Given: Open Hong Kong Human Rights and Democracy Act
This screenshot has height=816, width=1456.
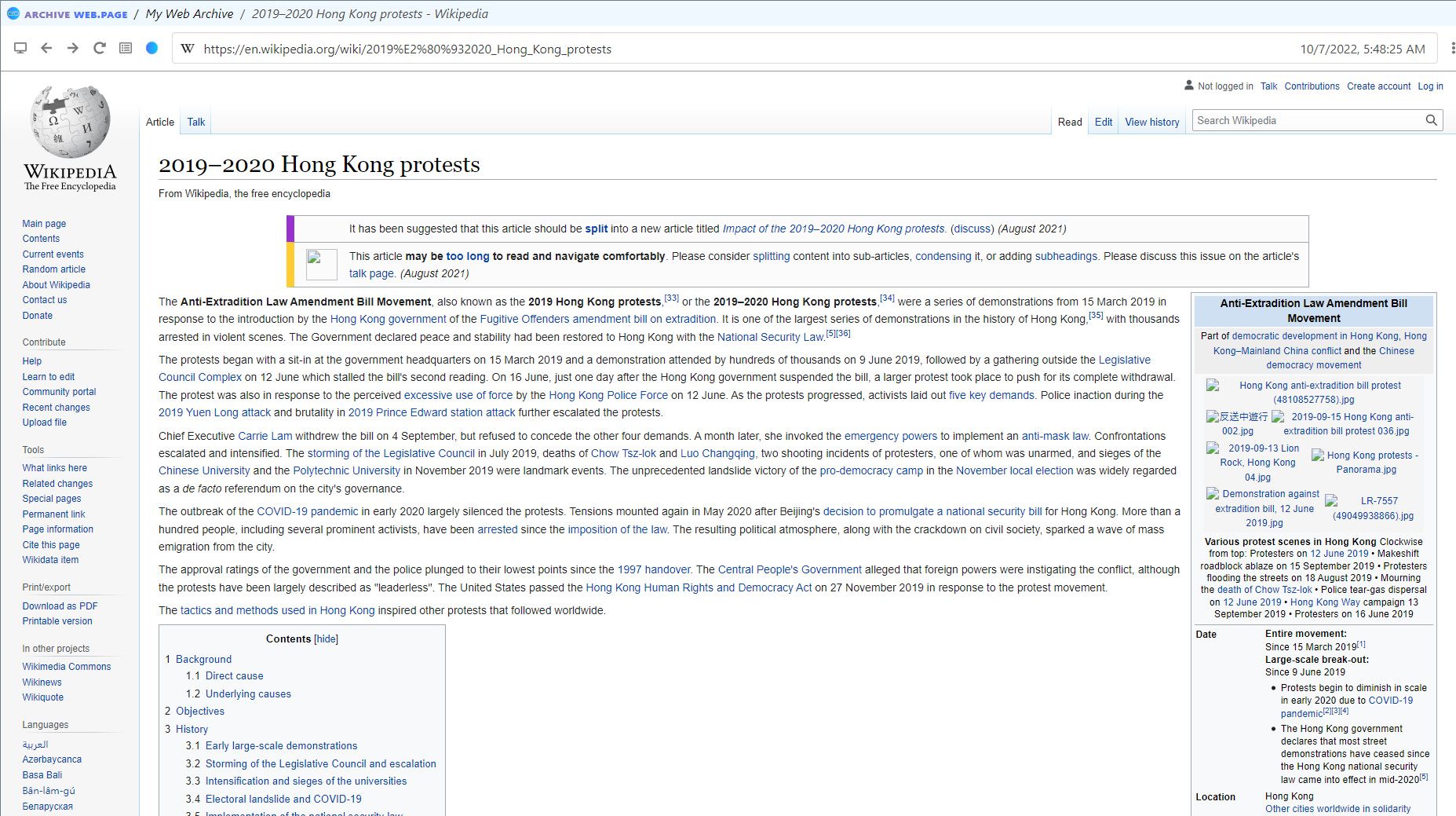Looking at the screenshot, I should pyautogui.click(x=699, y=587).
